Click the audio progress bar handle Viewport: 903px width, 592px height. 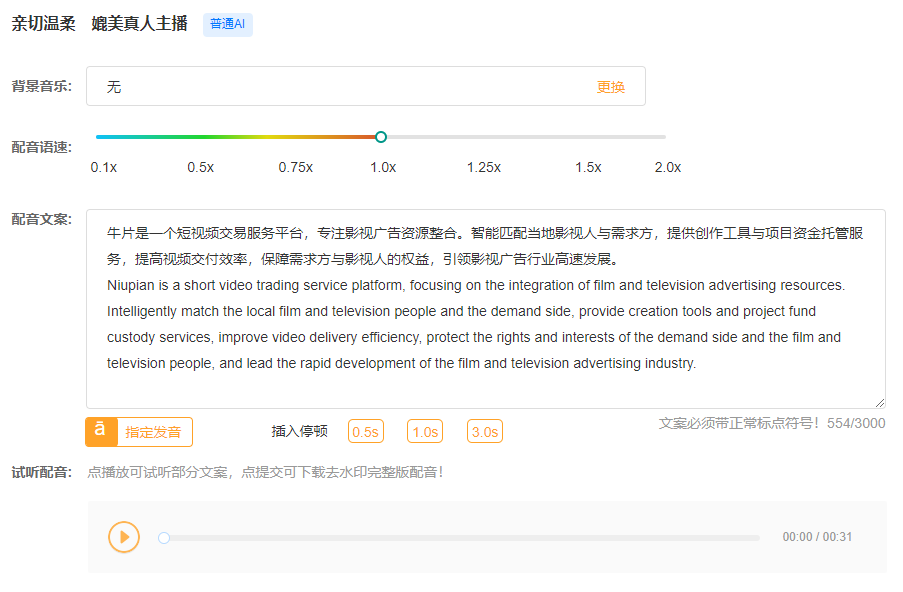coord(164,538)
